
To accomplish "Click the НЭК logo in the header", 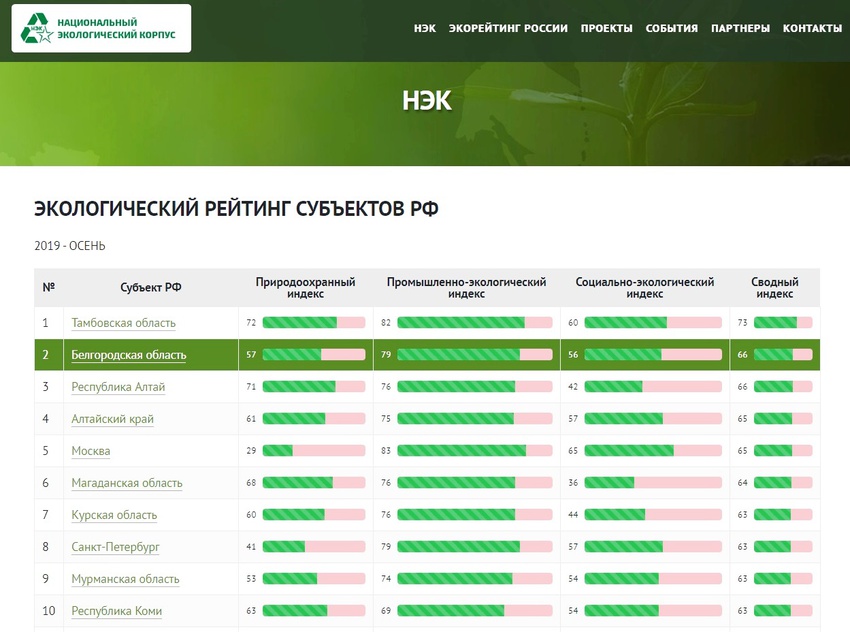I will click(101, 28).
